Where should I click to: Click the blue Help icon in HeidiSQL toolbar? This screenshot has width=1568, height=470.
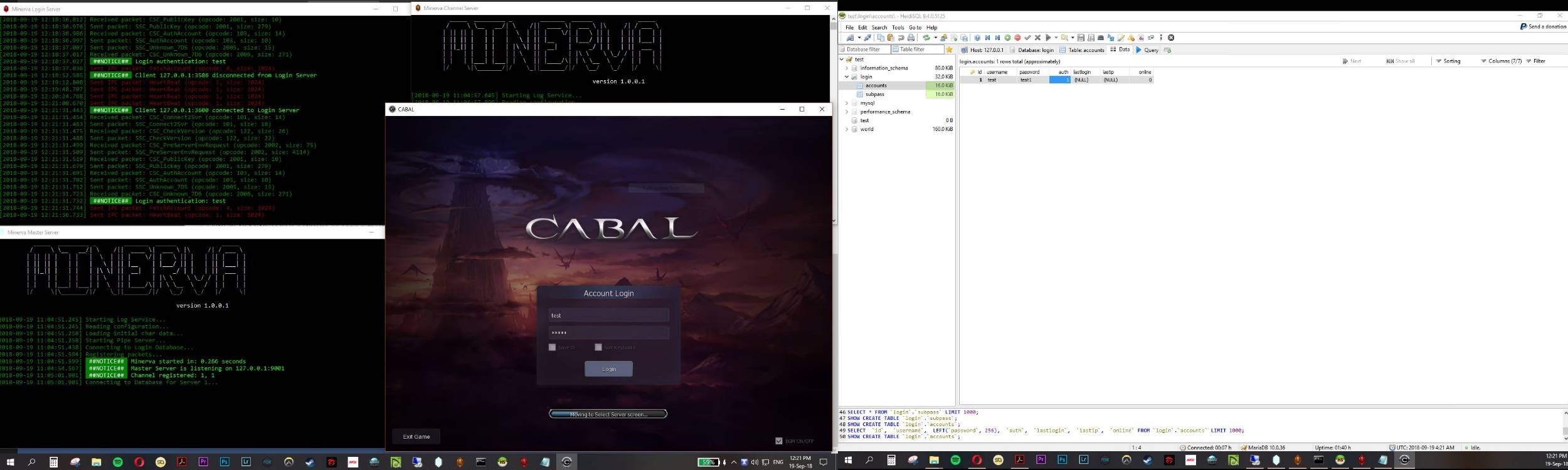(x=977, y=38)
